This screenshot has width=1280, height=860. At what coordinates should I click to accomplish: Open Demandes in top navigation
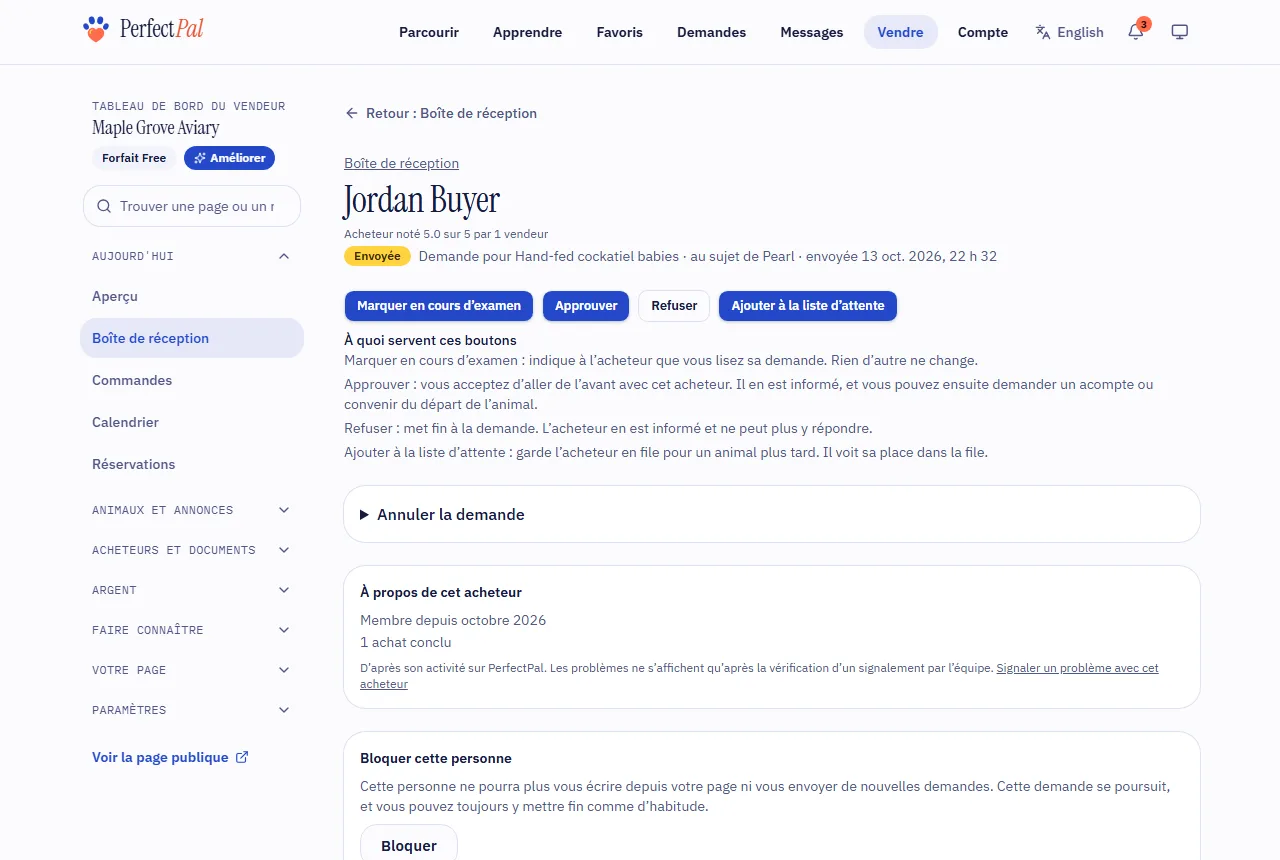[x=711, y=32]
